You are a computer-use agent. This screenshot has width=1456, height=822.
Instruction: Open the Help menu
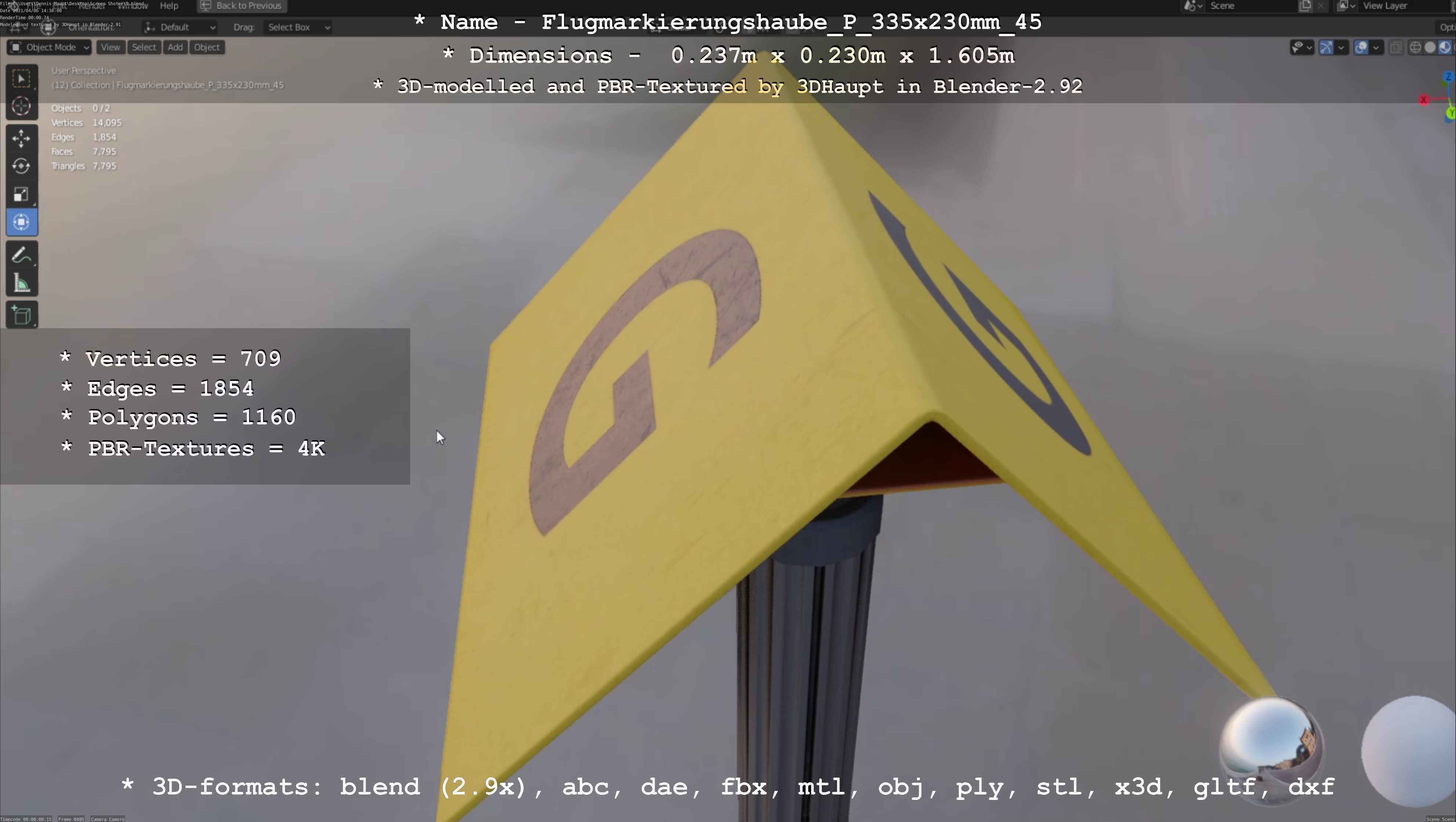click(169, 6)
